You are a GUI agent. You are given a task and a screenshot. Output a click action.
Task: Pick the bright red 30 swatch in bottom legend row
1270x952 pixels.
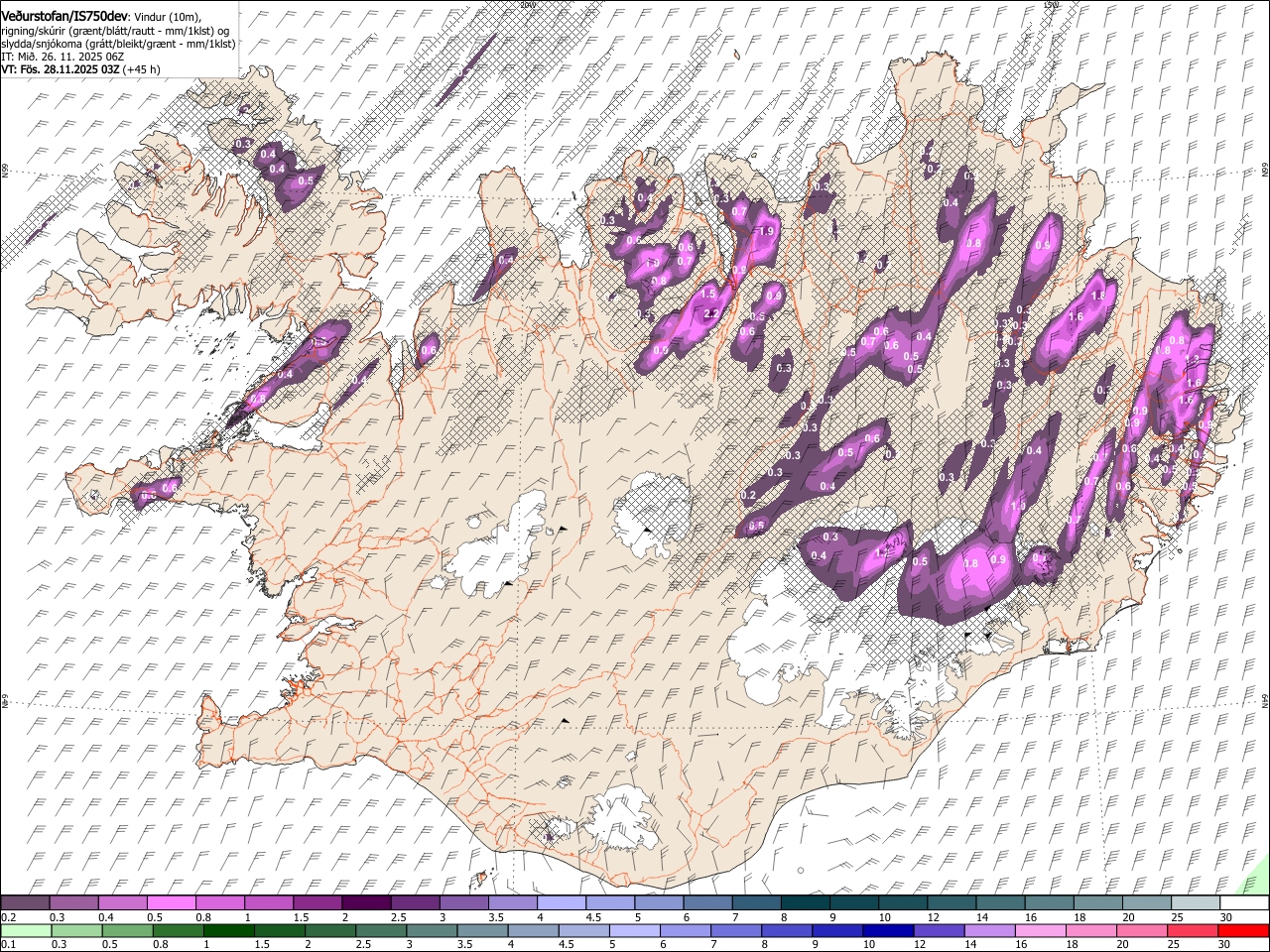tap(1243, 930)
